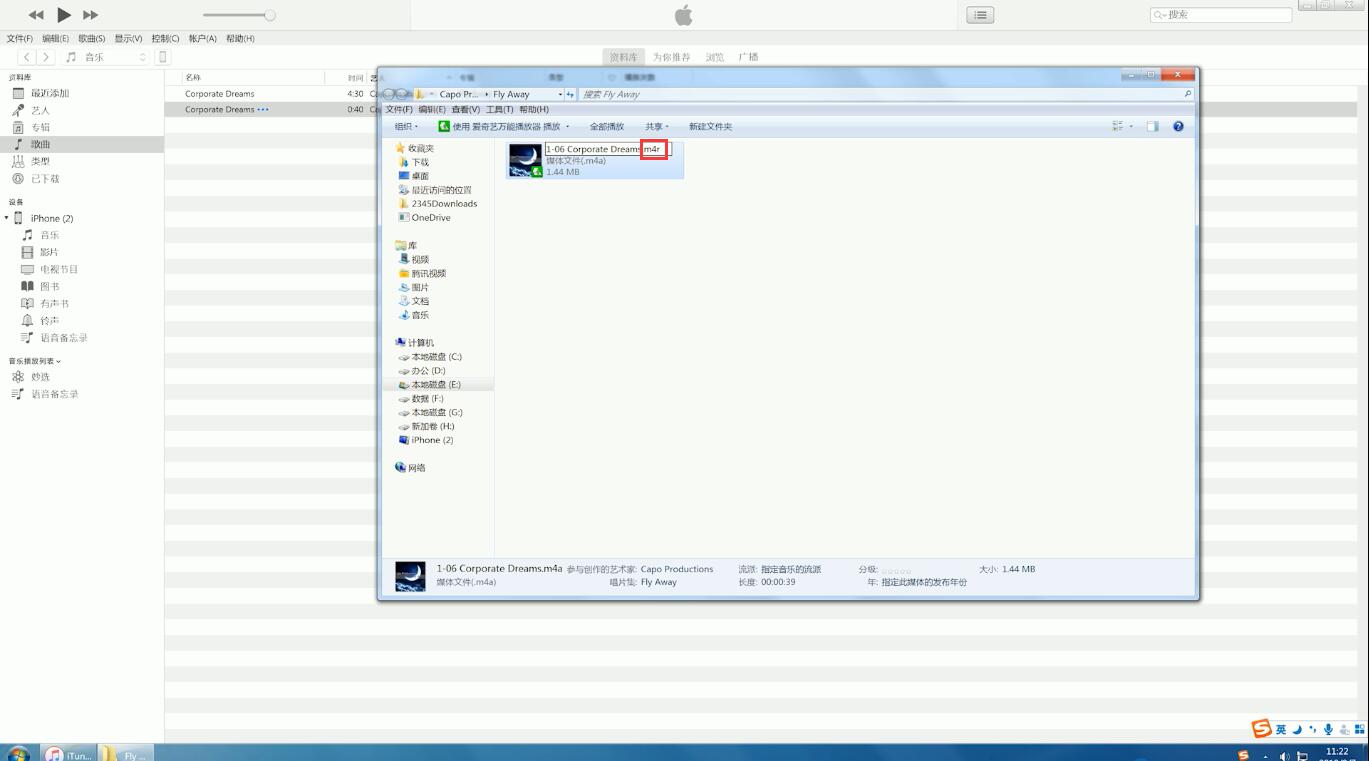1369x761 pixels.
Task: Click the iTunes search field
Action: 1221,15
